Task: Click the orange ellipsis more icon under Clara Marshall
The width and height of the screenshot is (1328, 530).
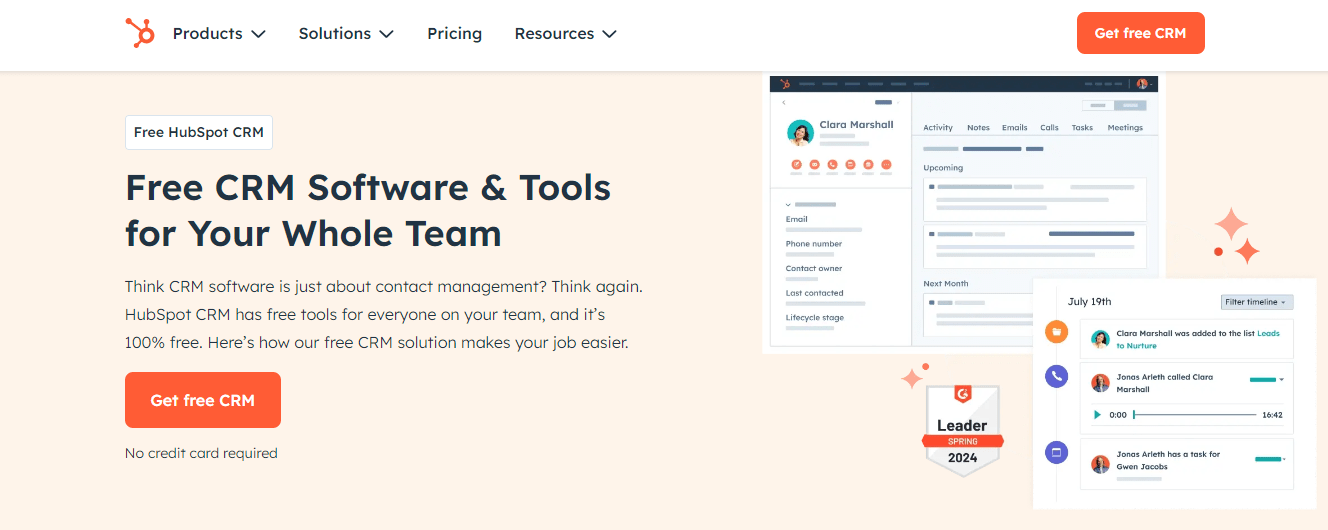Action: coord(886,164)
